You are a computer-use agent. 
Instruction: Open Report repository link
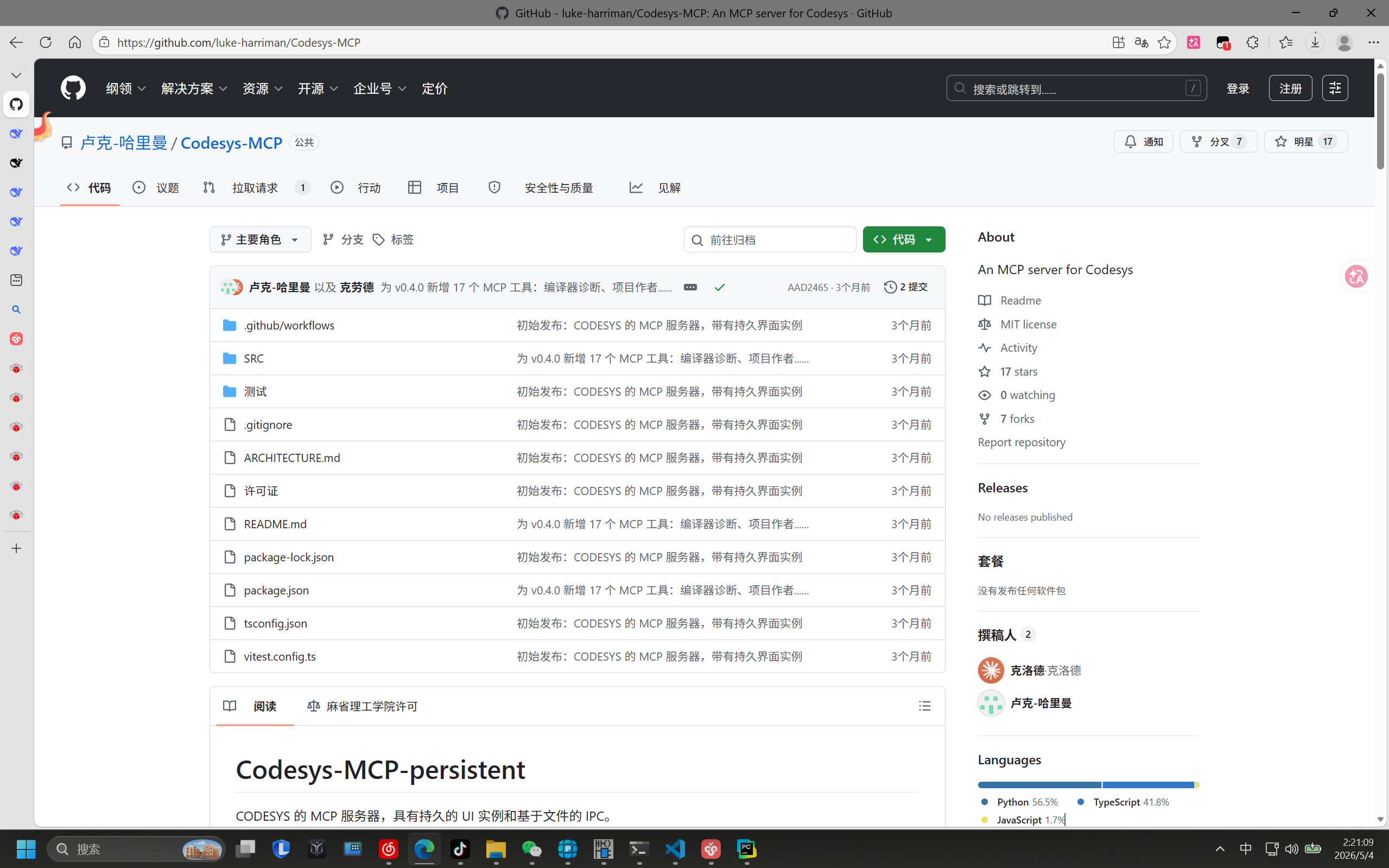click(1021, 442)
